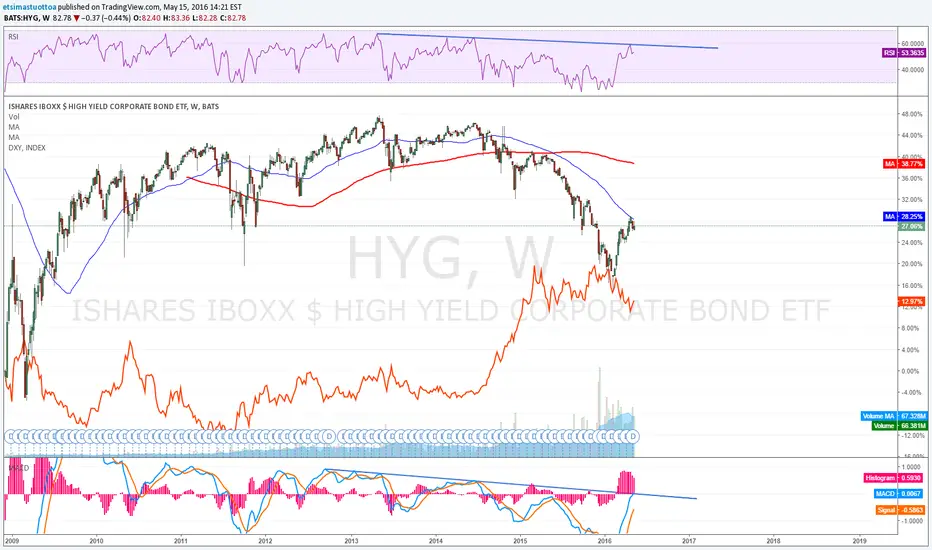Click the 20.00% price axis label
The width and height of the screenshot is (932, 550).
913,264
